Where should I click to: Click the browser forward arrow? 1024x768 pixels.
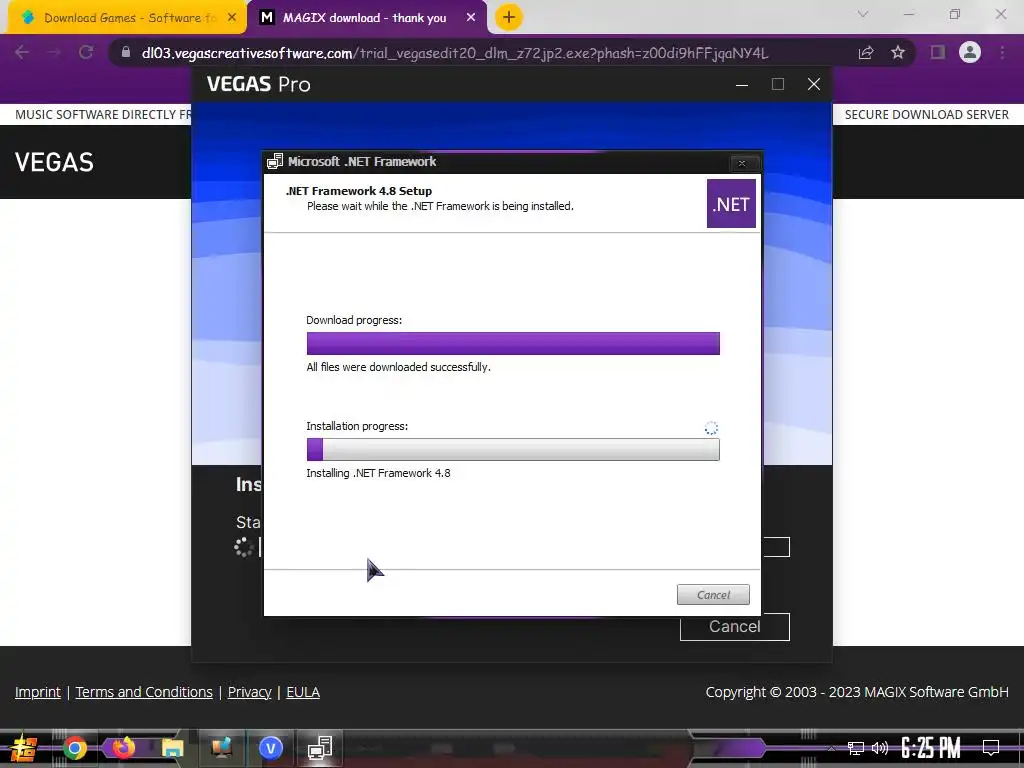54,53
